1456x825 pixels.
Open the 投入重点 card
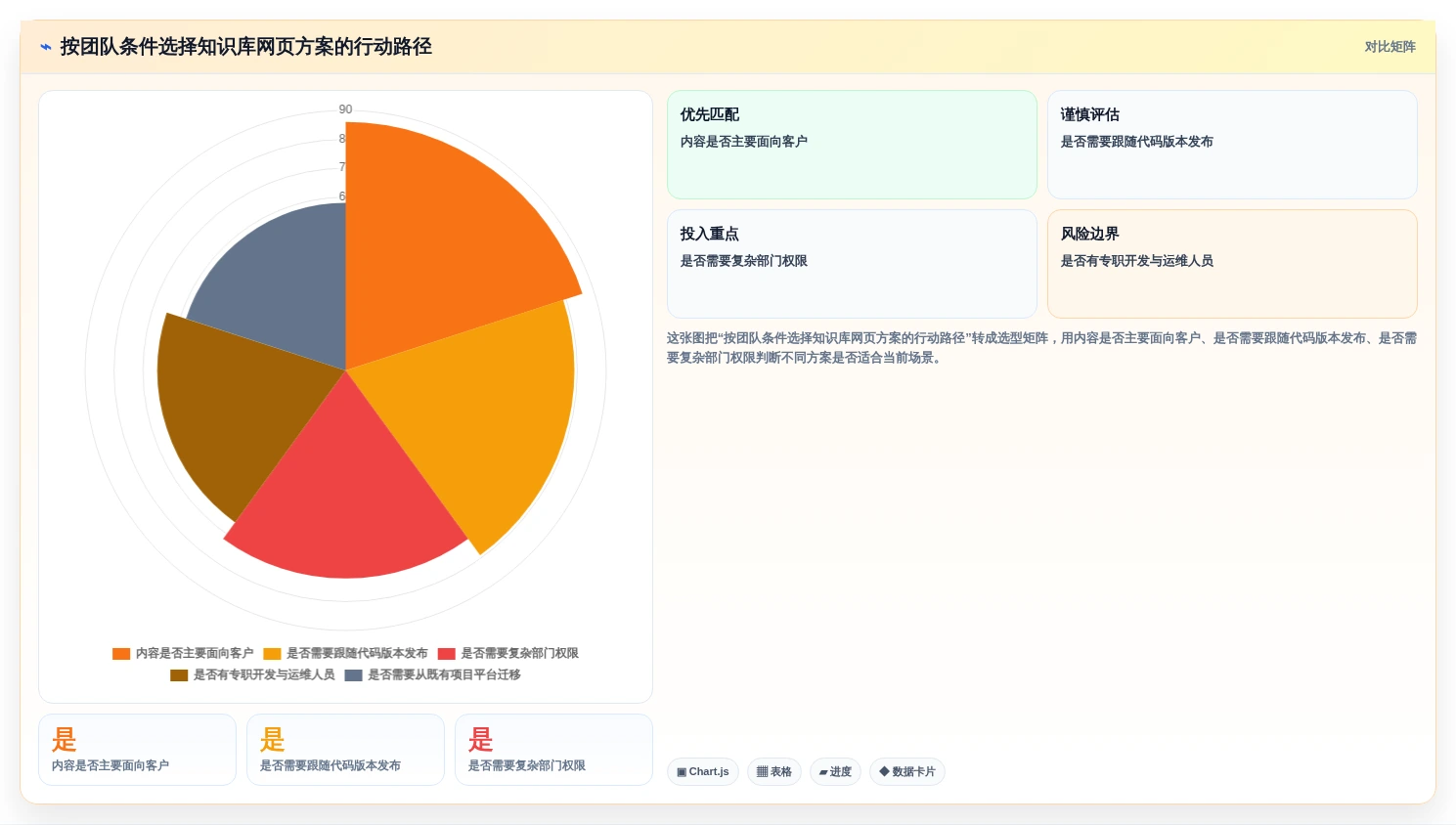[x=852, y=264]
